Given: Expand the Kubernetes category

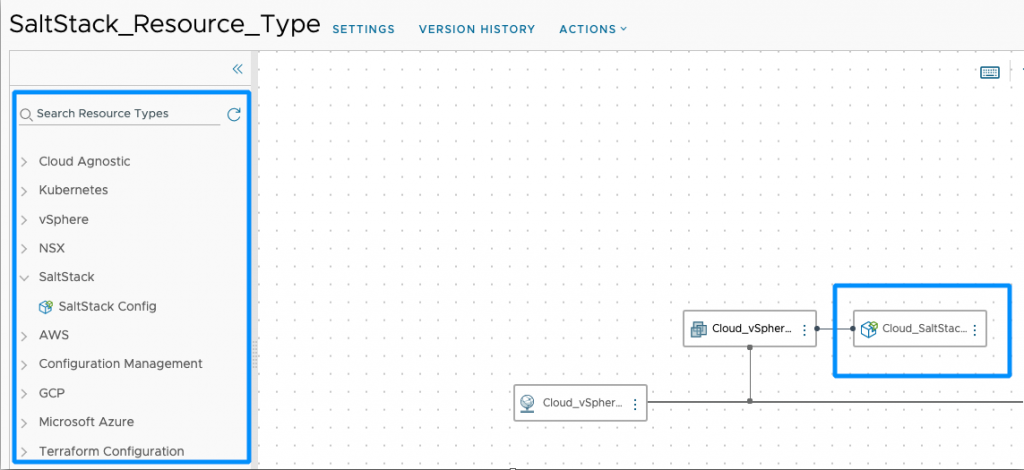Looking at the screenshot, I should click(24, 191).
